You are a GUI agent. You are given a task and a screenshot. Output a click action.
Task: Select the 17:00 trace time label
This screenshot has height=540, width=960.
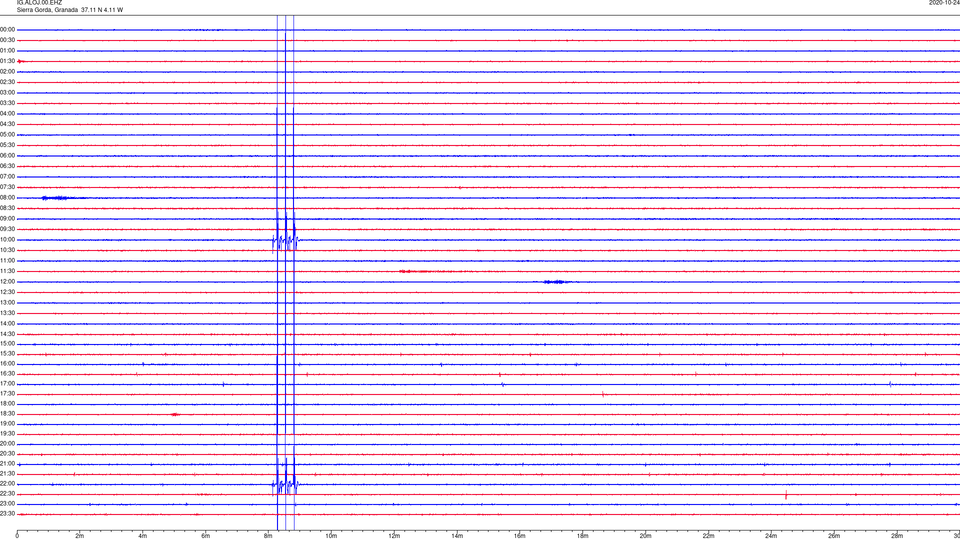pyautogui.click(x=8, y=384)
